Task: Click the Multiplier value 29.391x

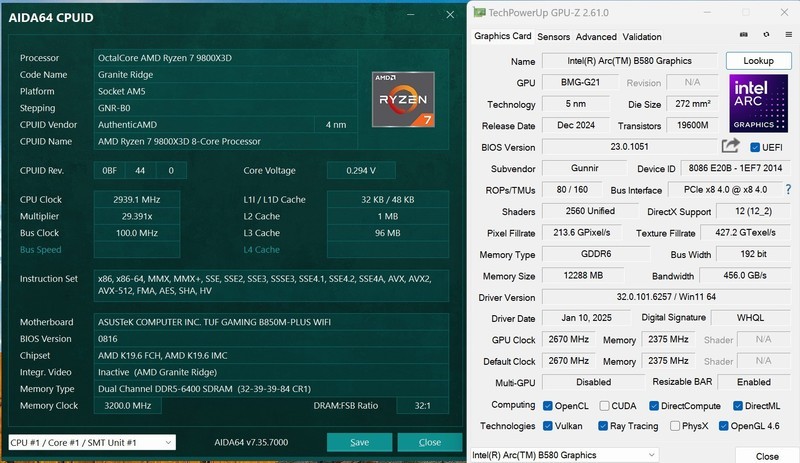Action: pos(137,216)
